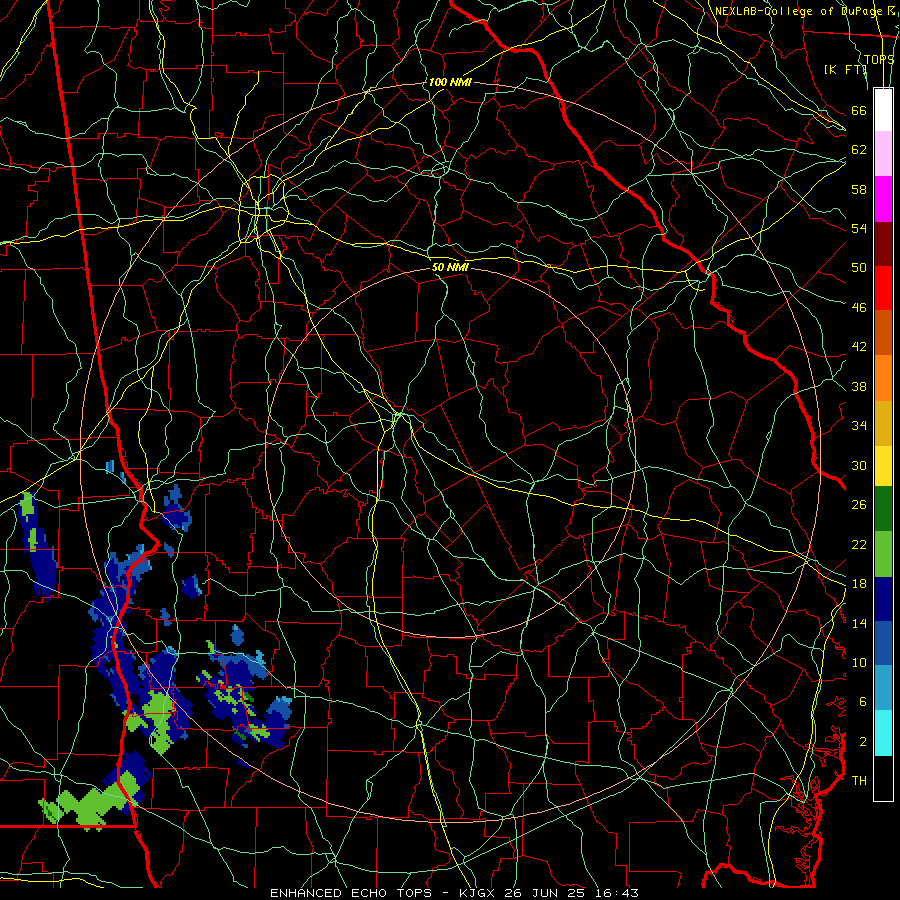Click the navy swatch between 14 and 18
This screenshot has width=900, height=900.
click(x=883, y=599)
